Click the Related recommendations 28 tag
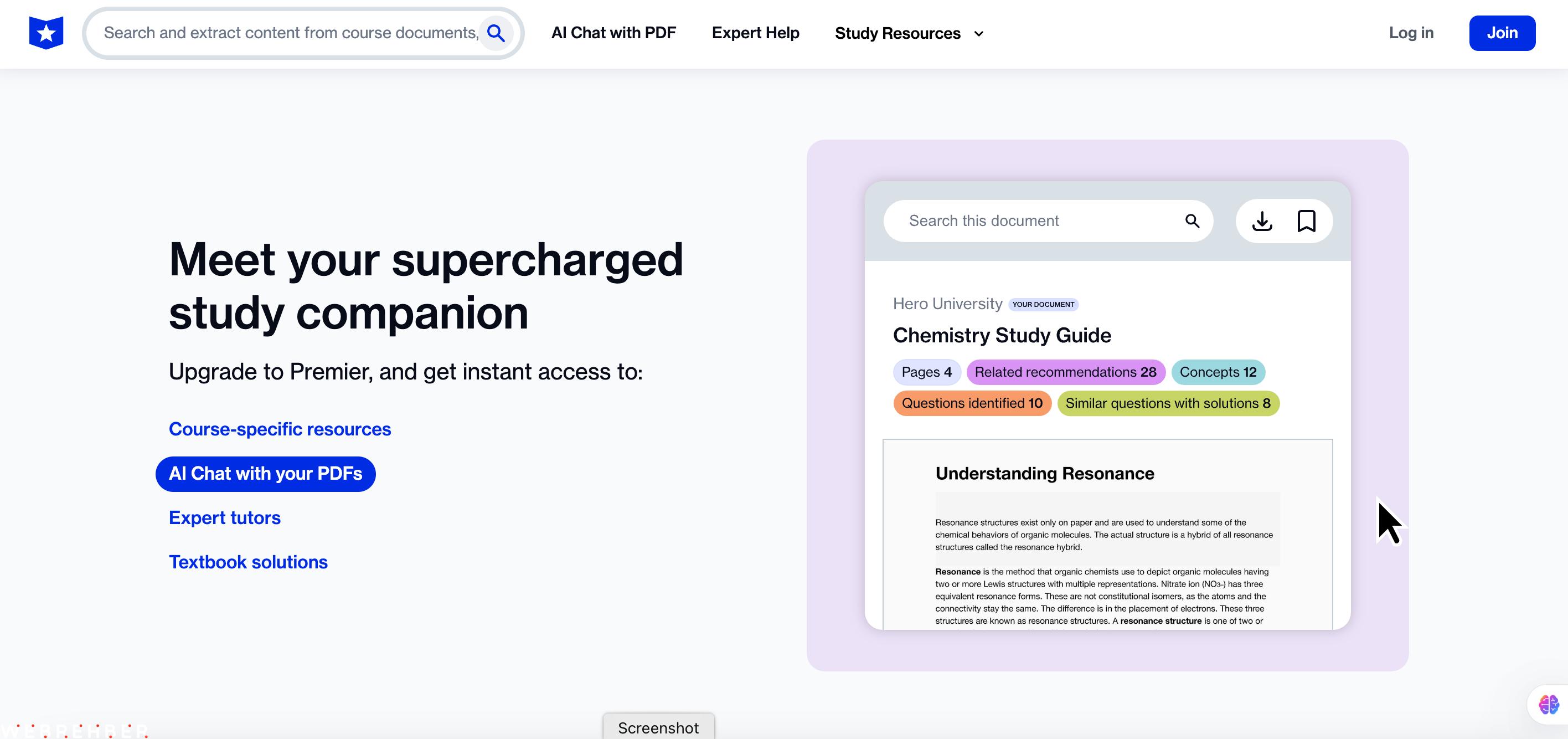This screenshot has height=739, width=1568. (1065, 372)
